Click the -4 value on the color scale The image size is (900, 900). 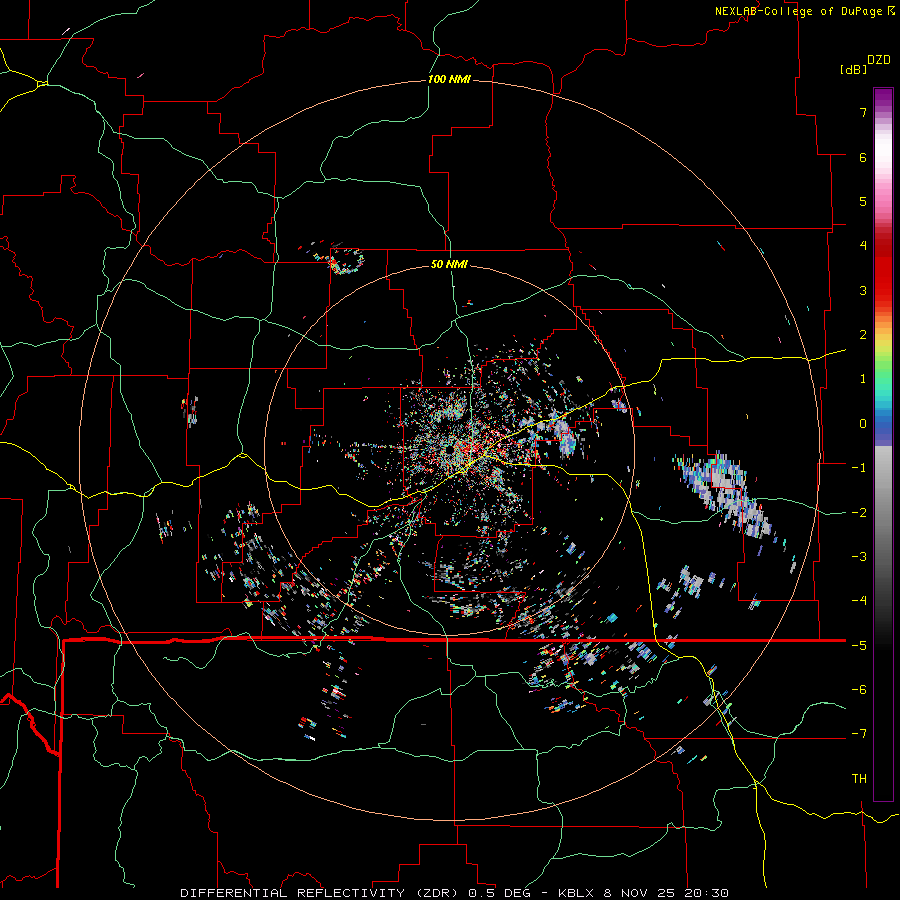[x=859, y=600]
